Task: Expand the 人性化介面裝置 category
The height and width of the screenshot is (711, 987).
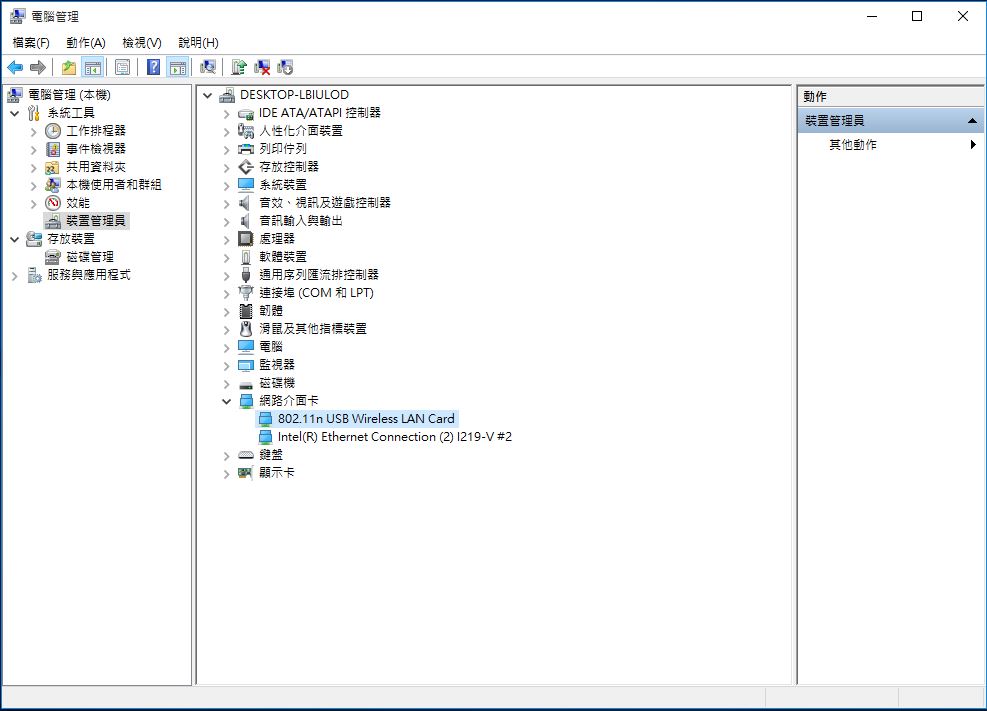Action: pyautogui.click(x=227, y=132)
